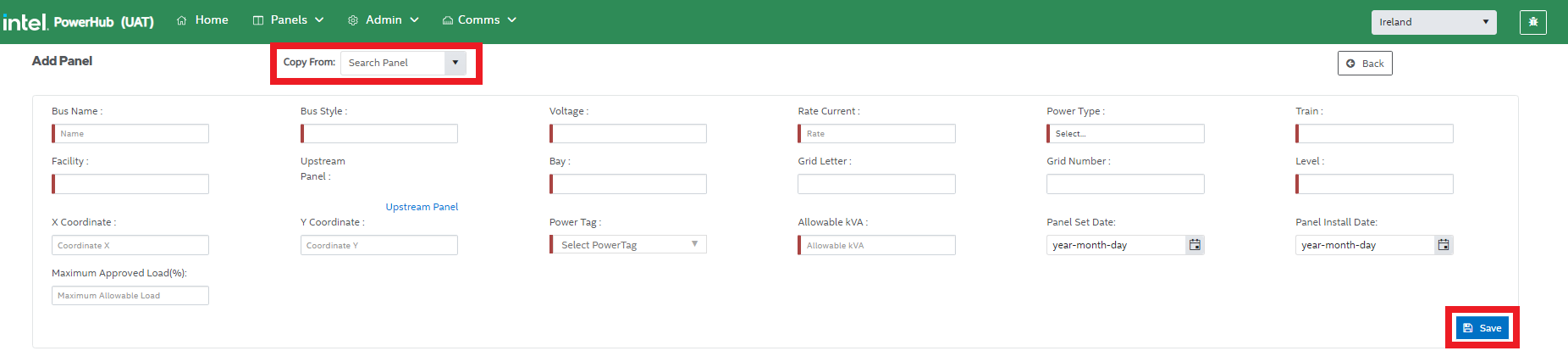The height and width of the screenshot is (362, 1568).
Task: Click the Admin gear icon
Action: click(x=353, y=20)
